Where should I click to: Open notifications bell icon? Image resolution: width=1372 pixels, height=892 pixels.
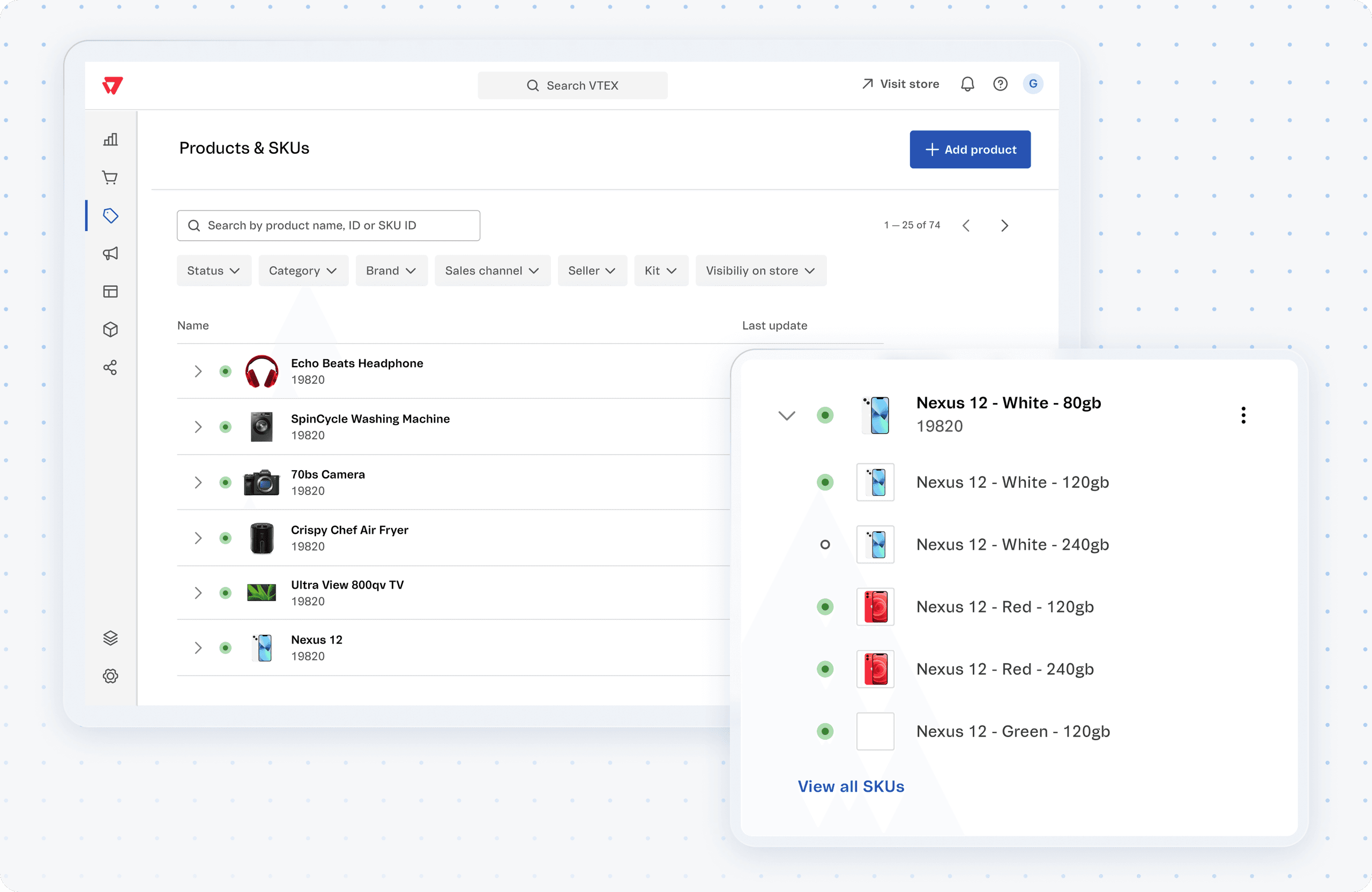tap(967, 84)
